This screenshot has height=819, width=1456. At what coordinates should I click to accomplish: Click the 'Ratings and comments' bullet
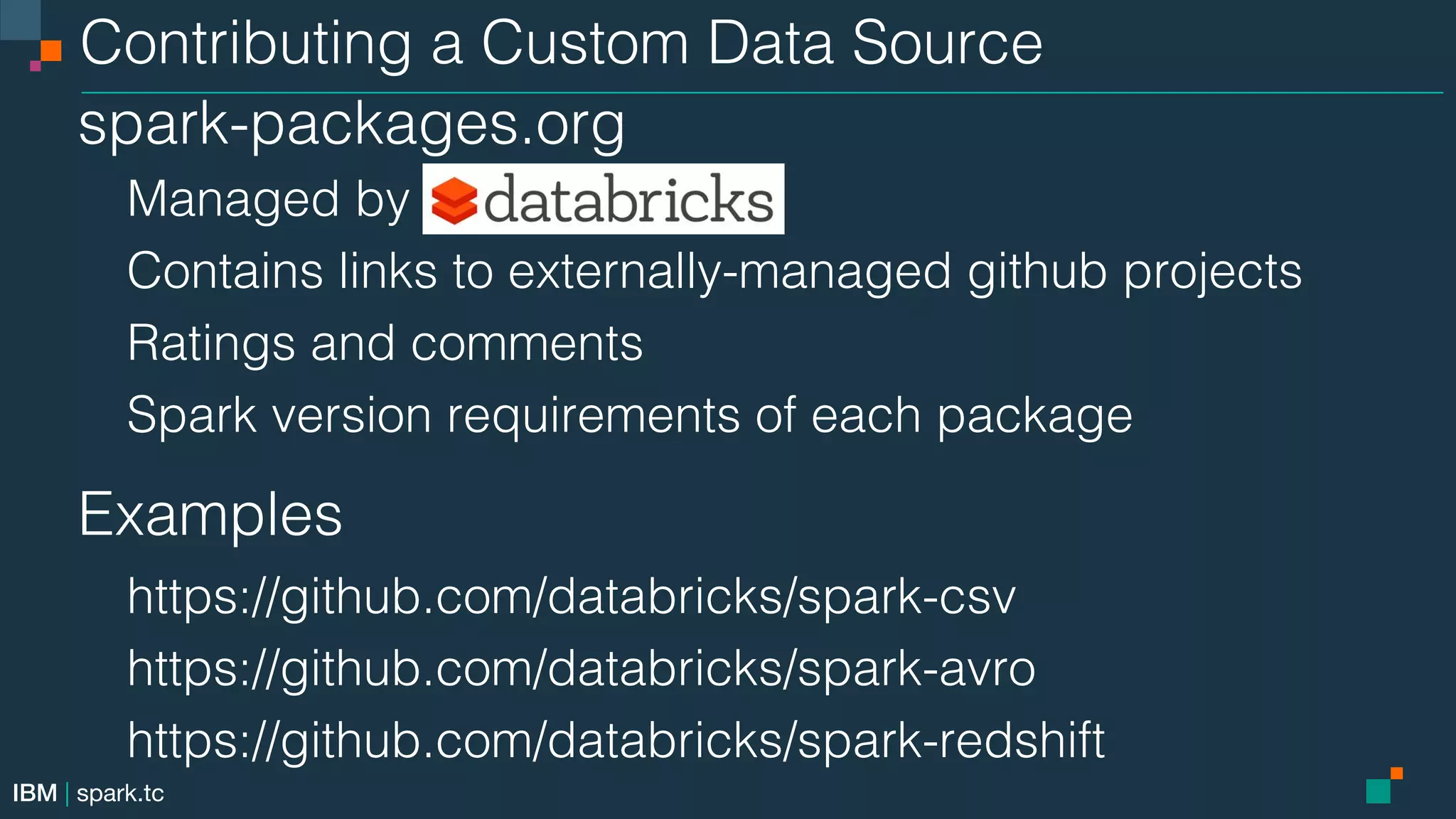click(x=385, y=343)
